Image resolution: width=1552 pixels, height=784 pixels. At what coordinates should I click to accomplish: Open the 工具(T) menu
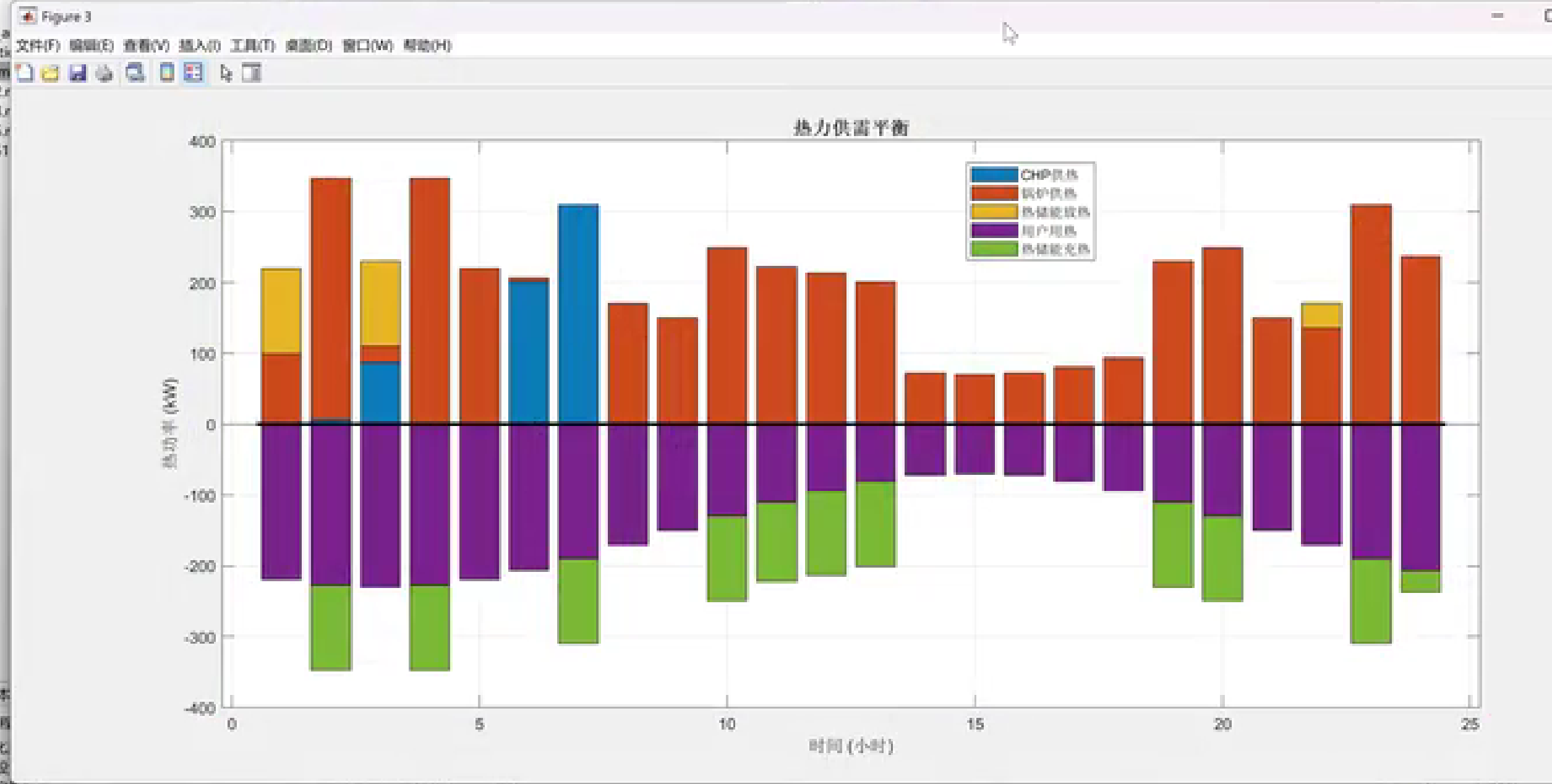pyautogui.click(x=252, y=46)
